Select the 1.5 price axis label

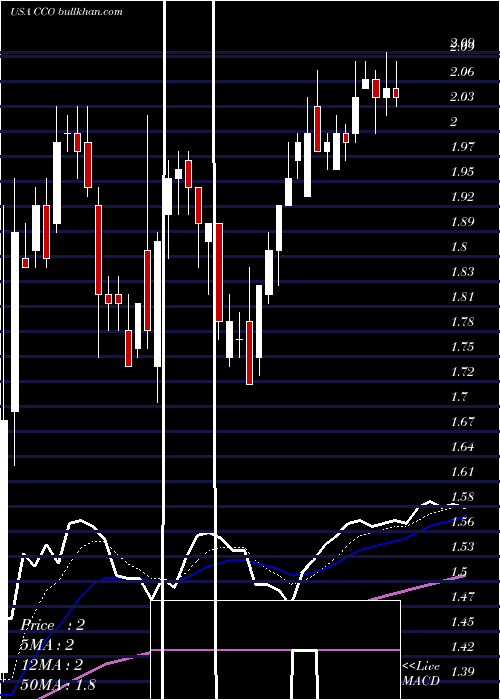459,571
